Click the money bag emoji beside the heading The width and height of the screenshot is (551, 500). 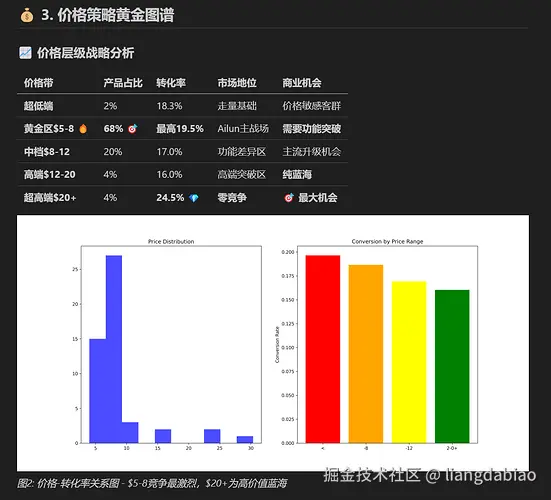click(x=27, y=15)
